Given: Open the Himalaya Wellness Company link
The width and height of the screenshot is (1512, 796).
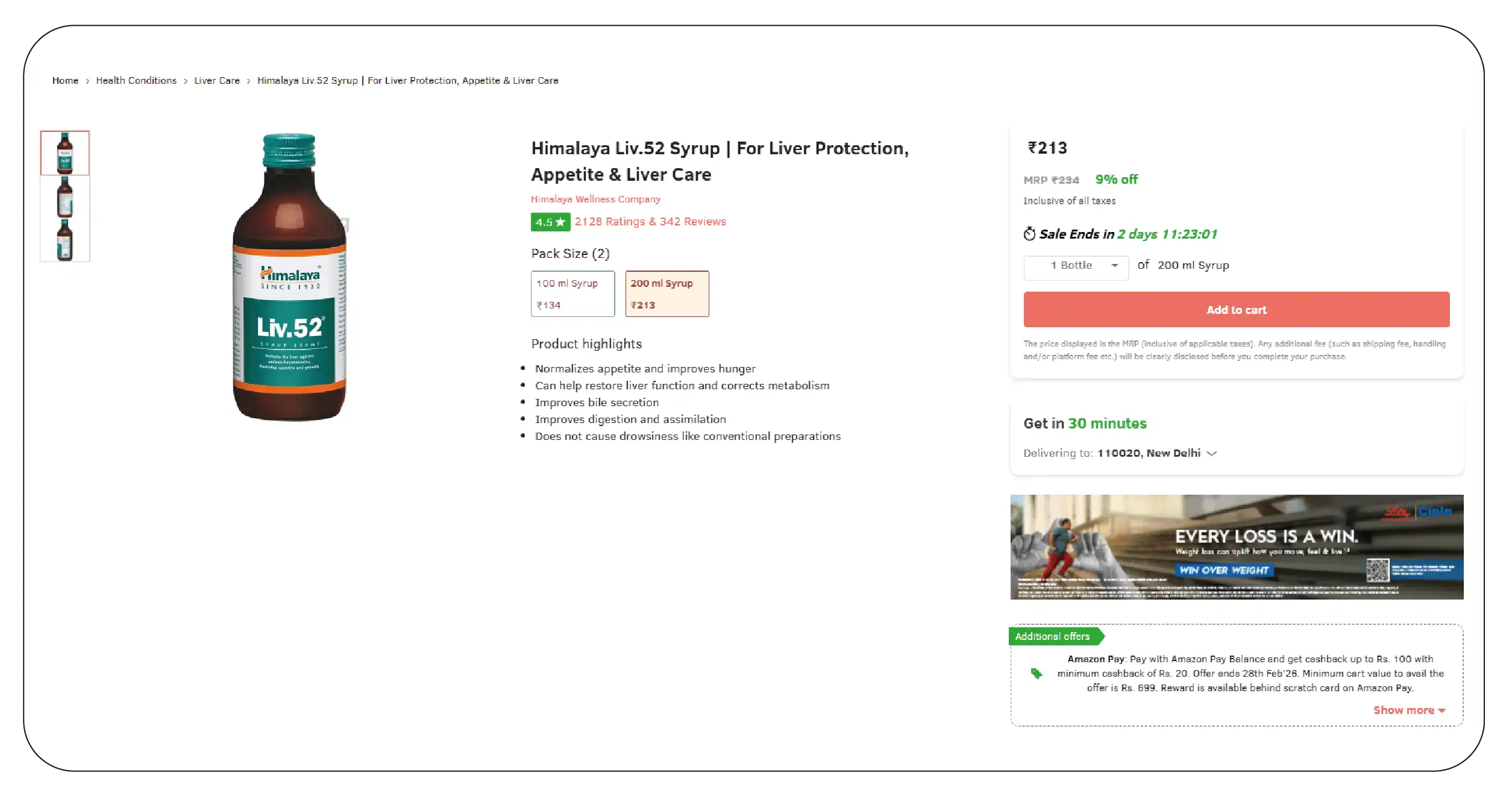Looking at the screenshot, I should [x=595, y=199].
